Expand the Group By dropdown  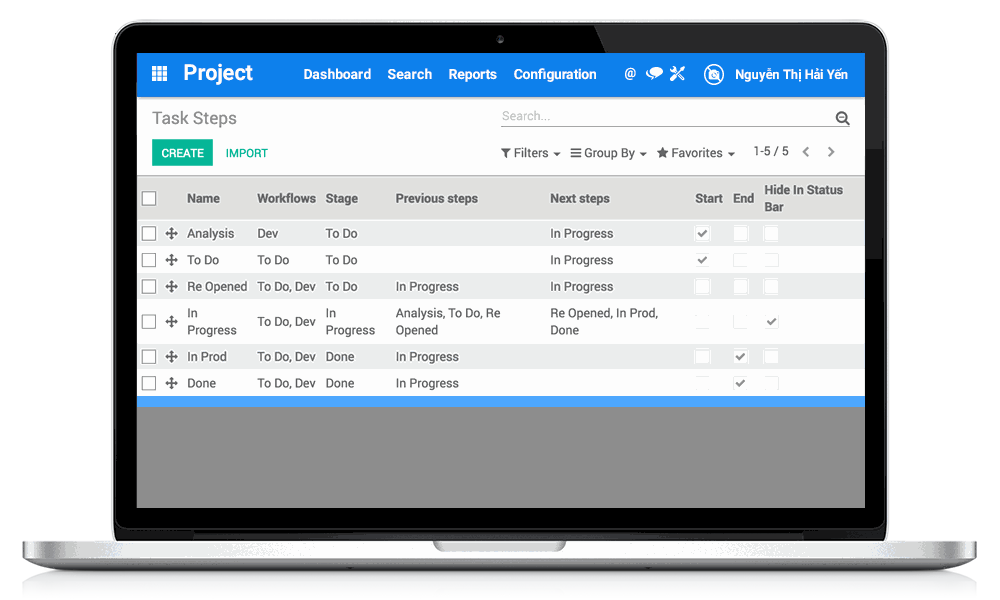[607, 152]
